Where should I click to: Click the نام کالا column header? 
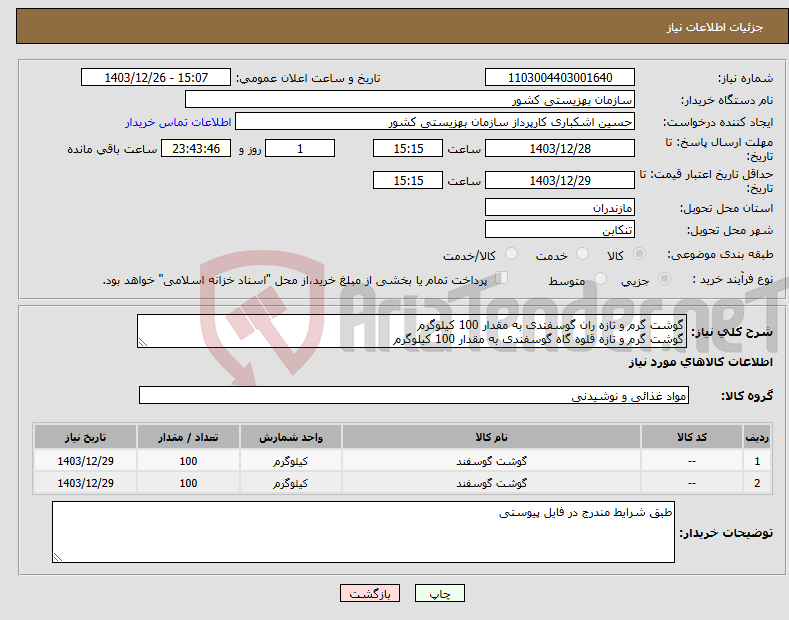(491, 437)
